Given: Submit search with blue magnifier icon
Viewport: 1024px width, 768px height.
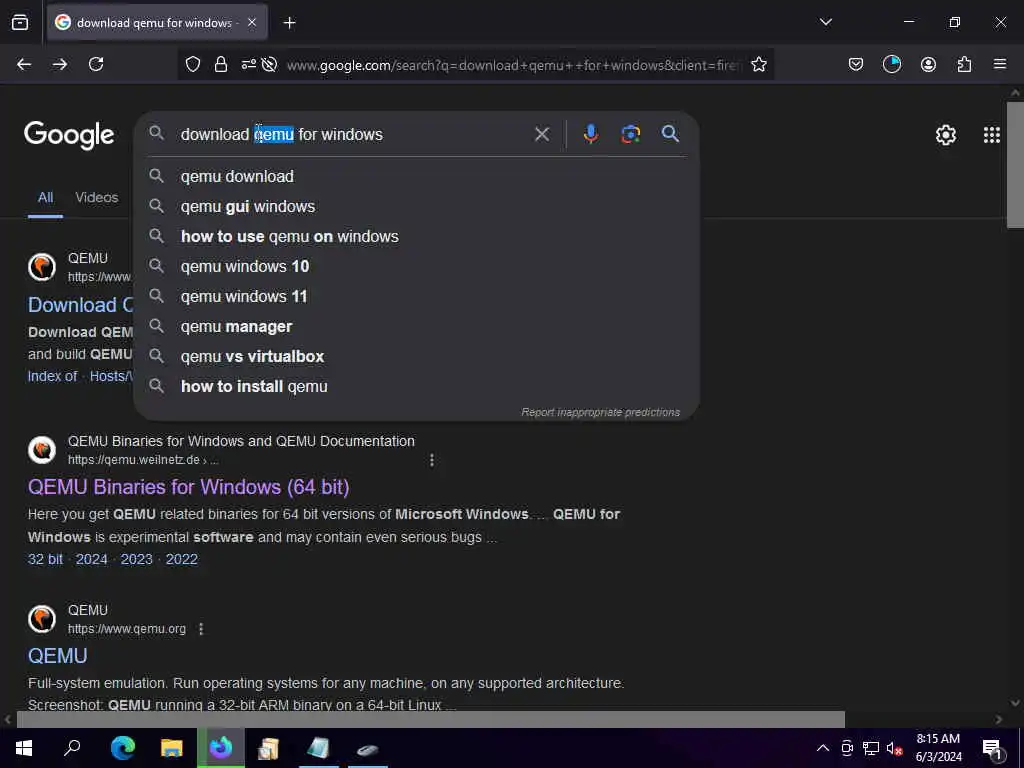Looking at the screenshot, I should pyautogui.click(x=670, y=134).
